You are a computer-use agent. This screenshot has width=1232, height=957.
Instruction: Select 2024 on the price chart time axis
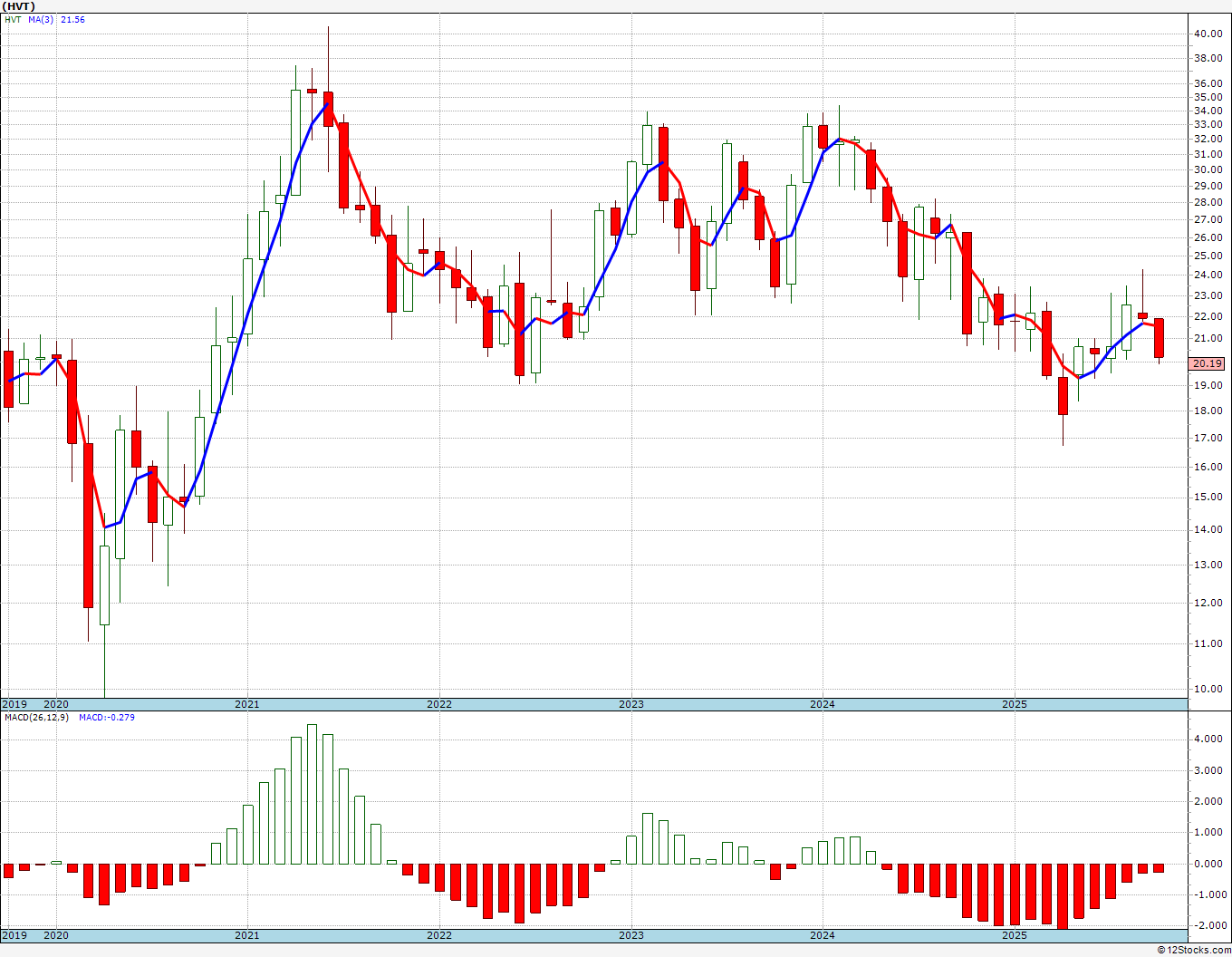pyautogui.click(x=823, y=704)
